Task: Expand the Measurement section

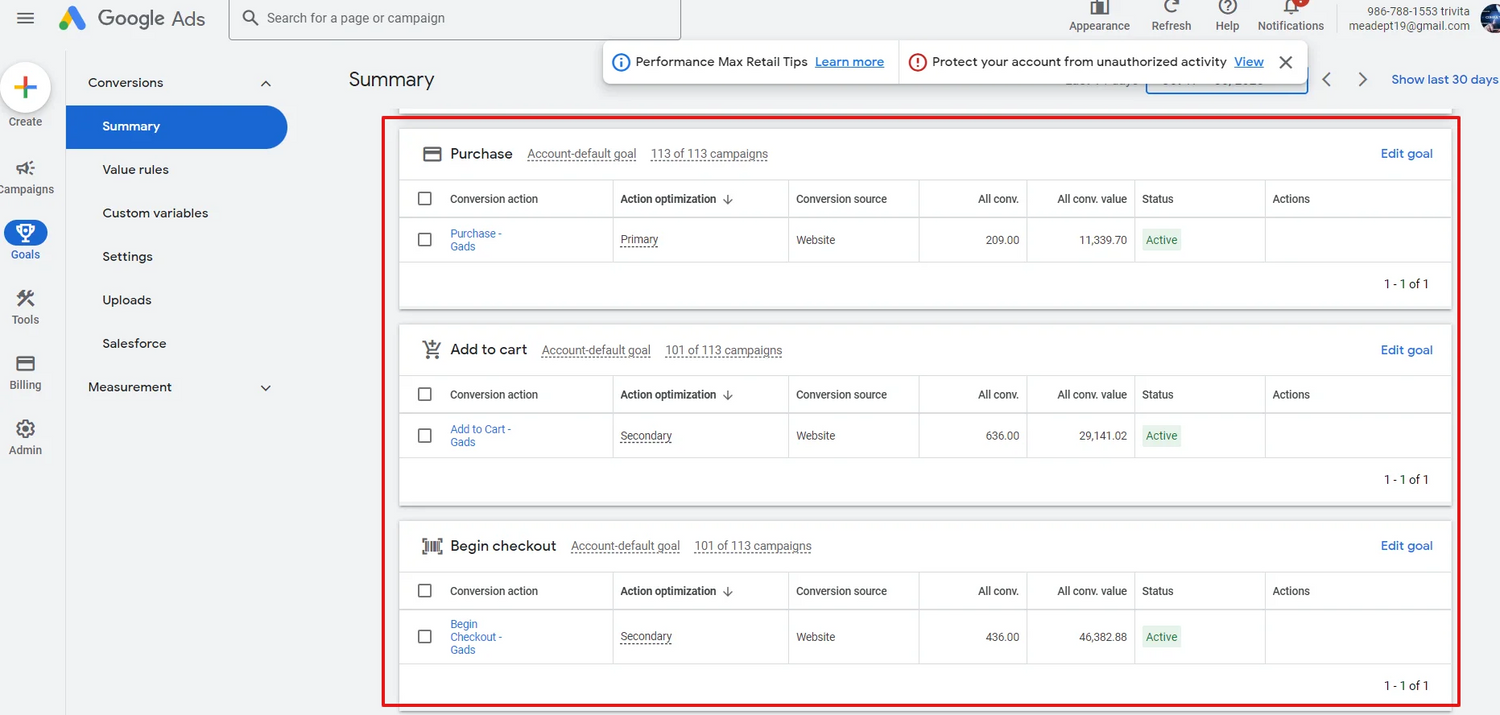Action: pos(265,388)
